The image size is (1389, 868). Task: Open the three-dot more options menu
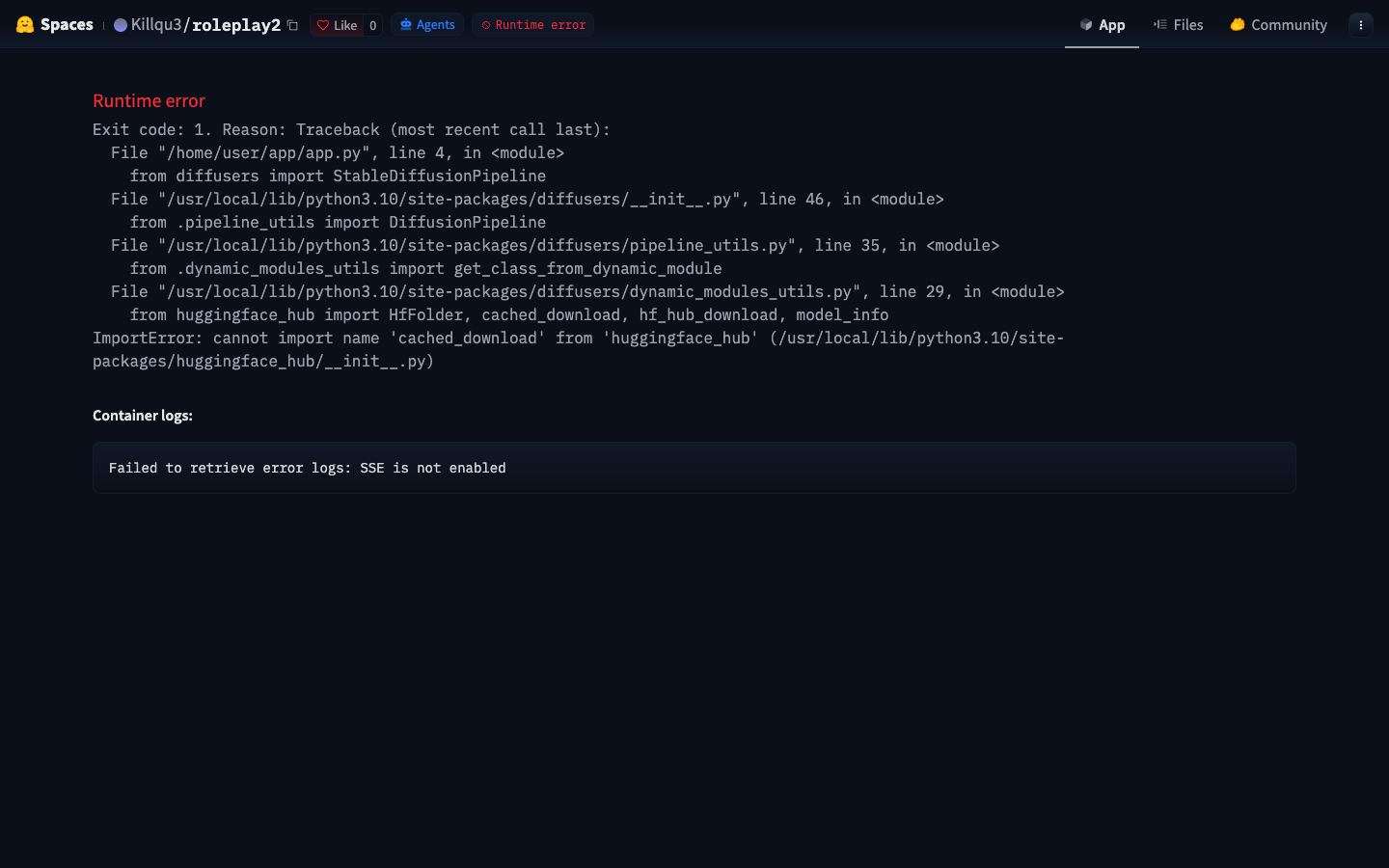tap(1361, 25)
